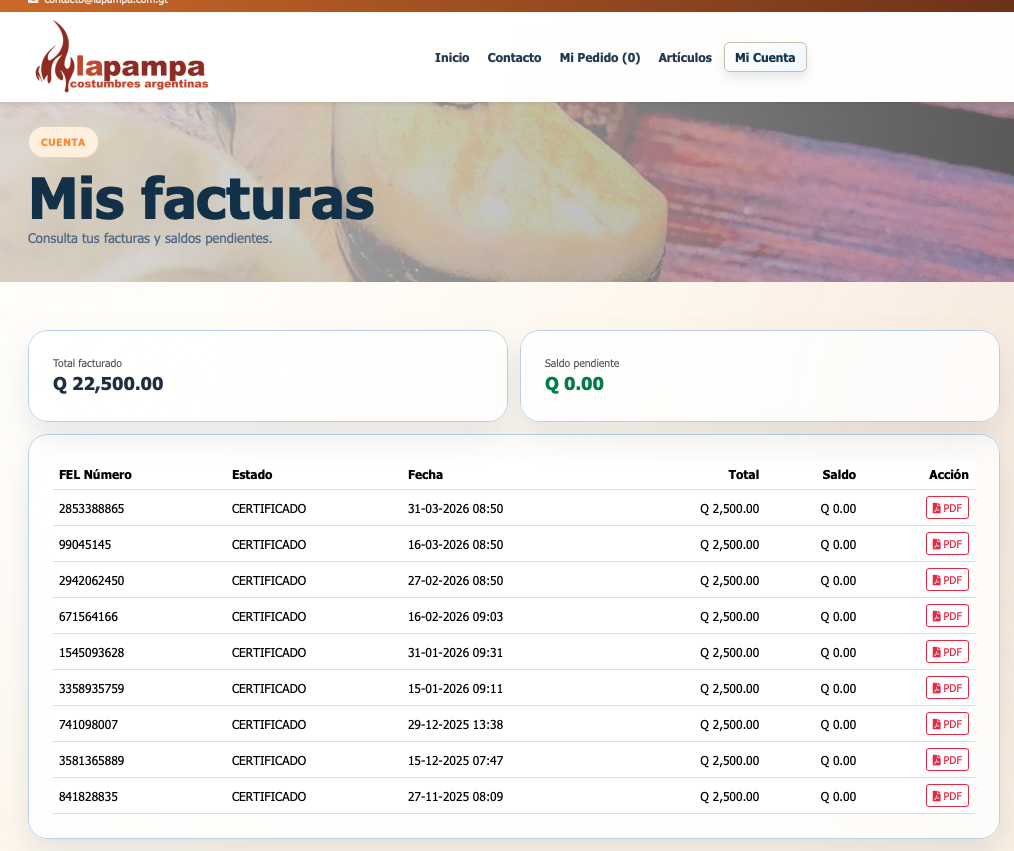
Task: Download PDF for invoice 99045145
Action: click(946, 543)
